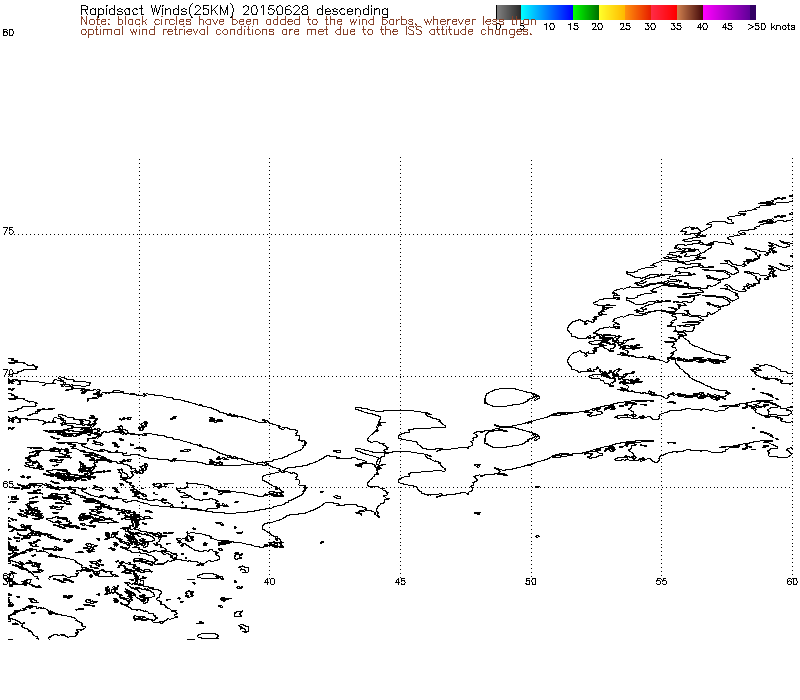Click the '35' knots legend label
The width and height of the screenshot is (800, 700).
(676, 27)
